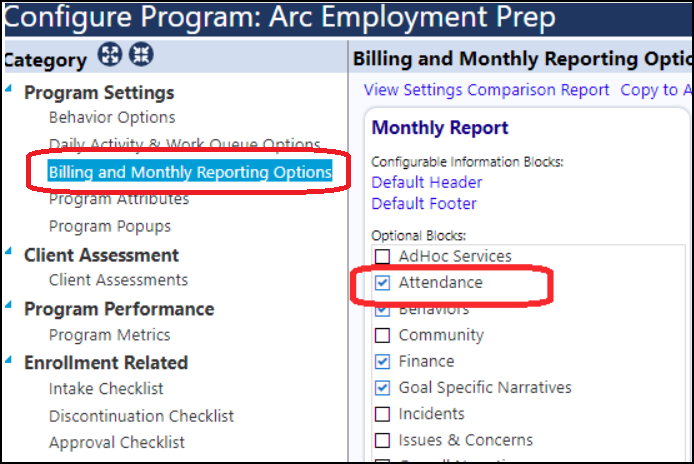Image resolution: width=694 pixels, height=464 pixels.
Task: Open the Program Popups settings
Action: [x=110, y=226]
